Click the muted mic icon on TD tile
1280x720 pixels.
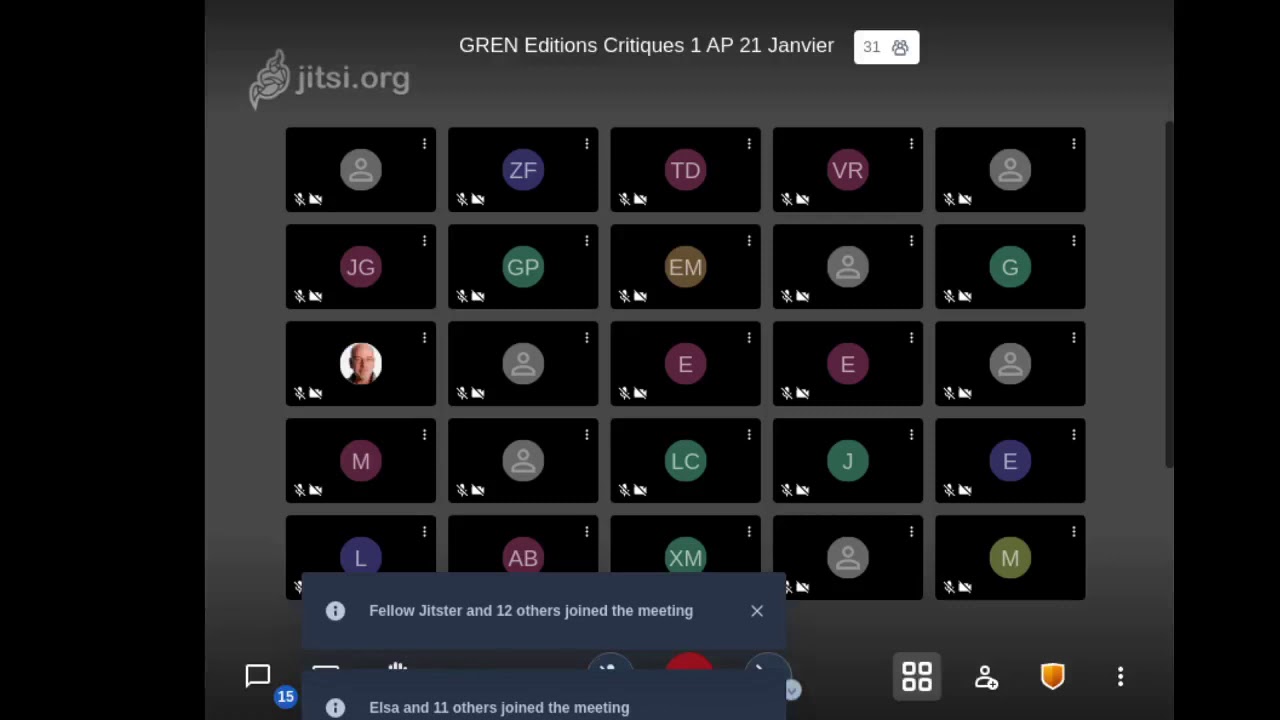[624, 199]
